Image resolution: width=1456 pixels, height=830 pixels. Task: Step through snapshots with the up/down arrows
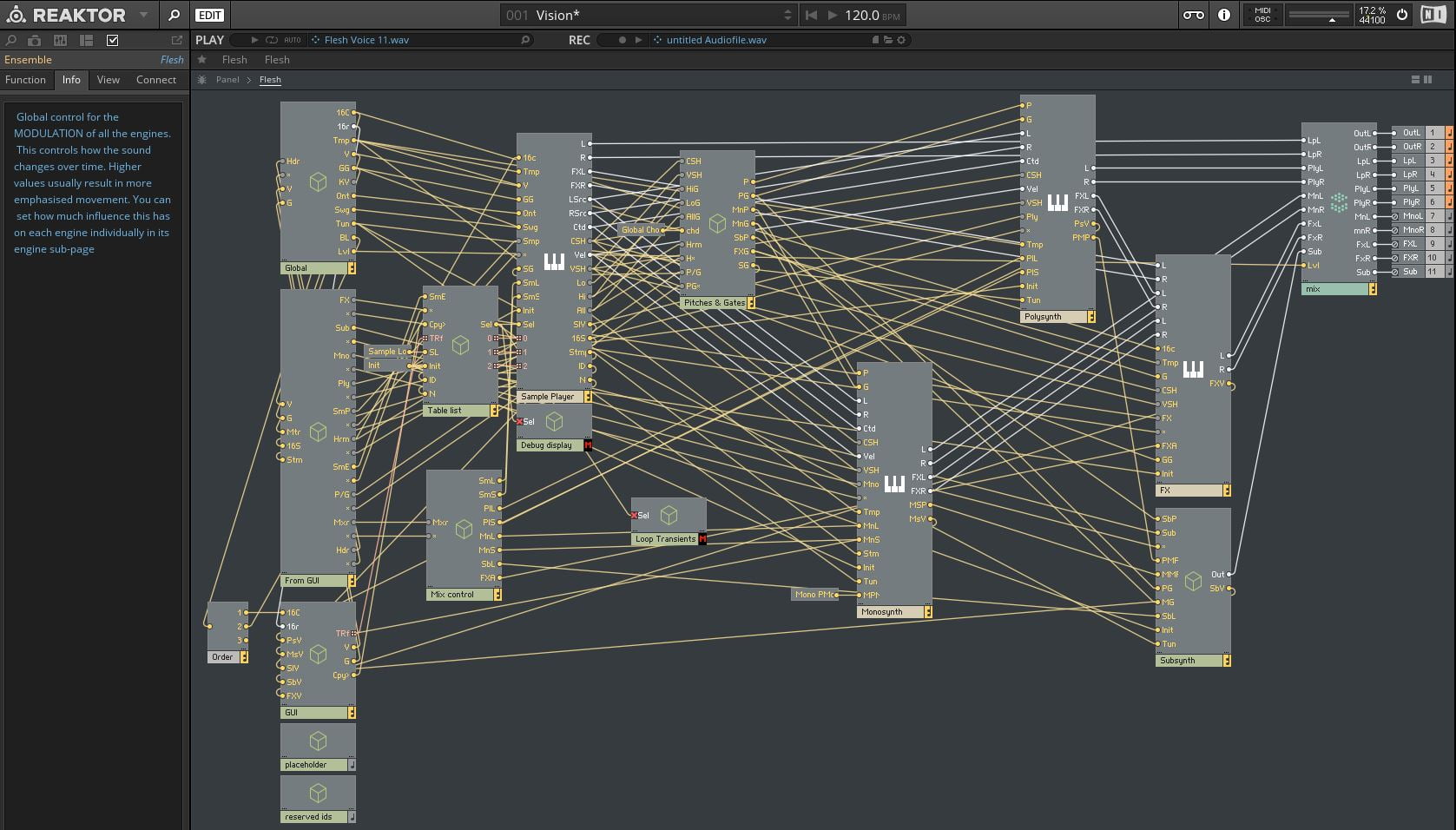tap(787, 15)
